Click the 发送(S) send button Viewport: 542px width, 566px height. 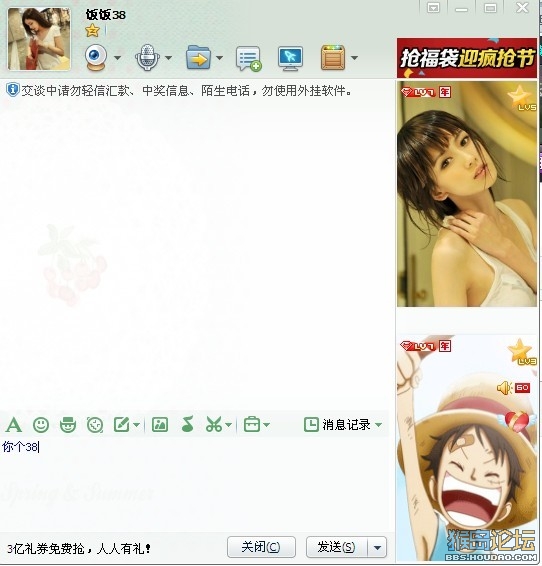[337, 547]
